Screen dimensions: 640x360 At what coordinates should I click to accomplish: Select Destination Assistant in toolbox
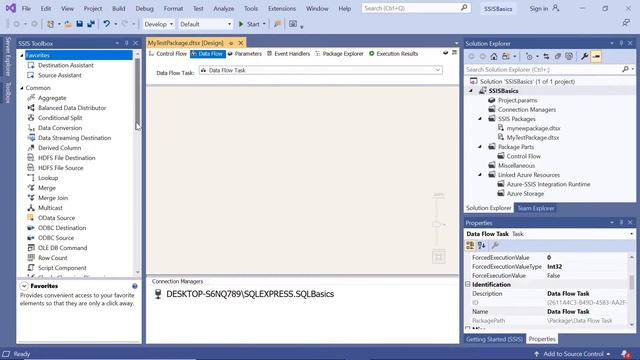pyautogui.click(x=66, y=65)
